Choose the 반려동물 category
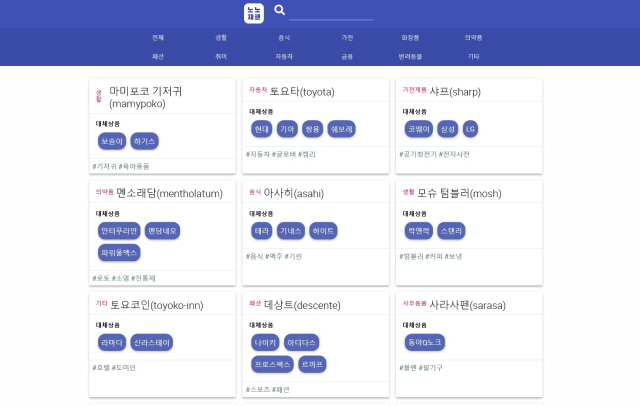640x406 pixels. coord(410,57)
